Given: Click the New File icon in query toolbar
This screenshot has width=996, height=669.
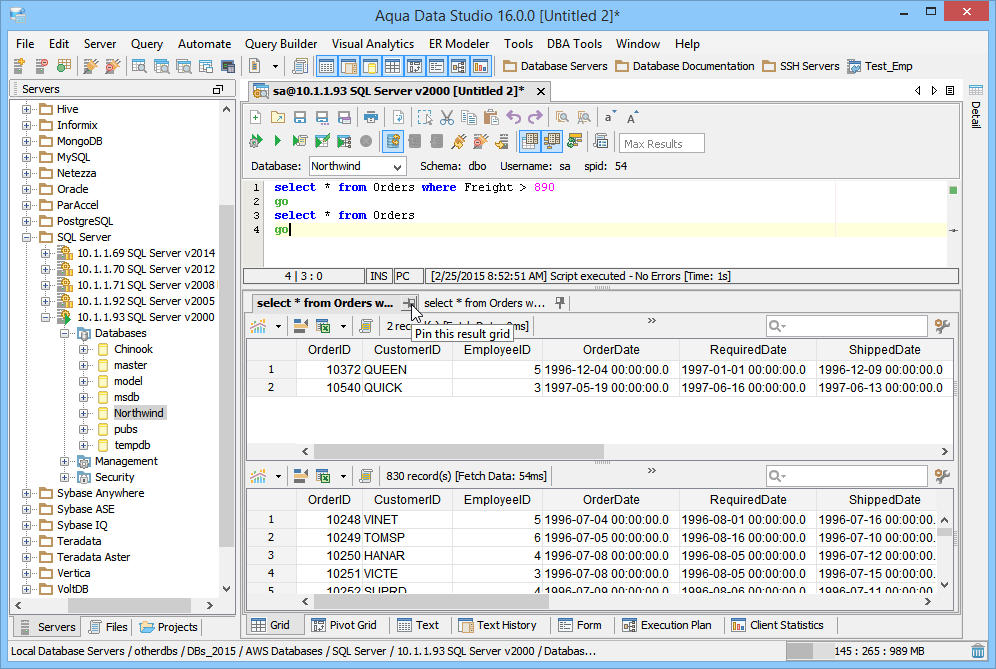Looking at the screenshot, I should [x=255, y=118].
